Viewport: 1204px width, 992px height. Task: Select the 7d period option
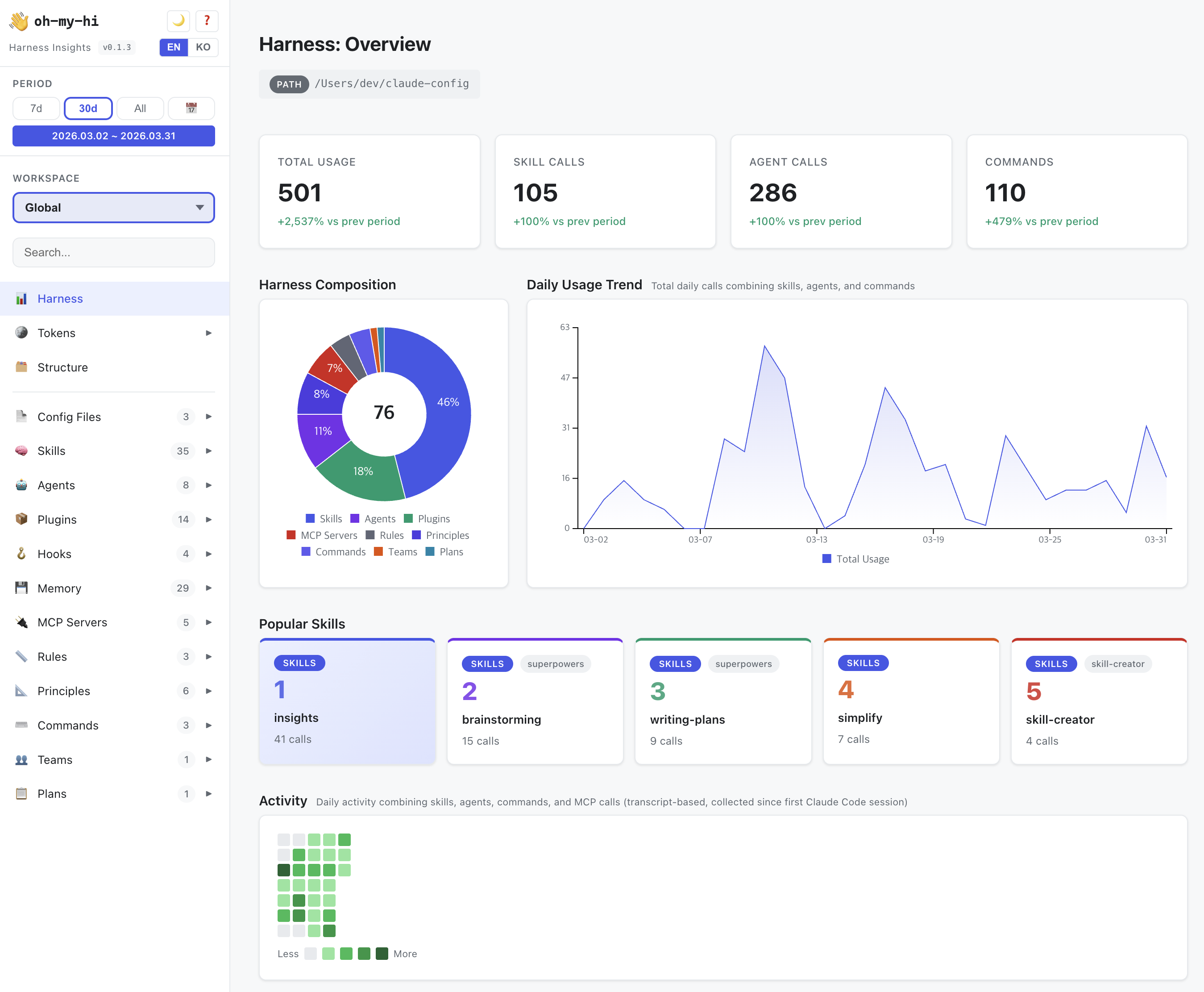pyautogui.click(x=36, y=108)
